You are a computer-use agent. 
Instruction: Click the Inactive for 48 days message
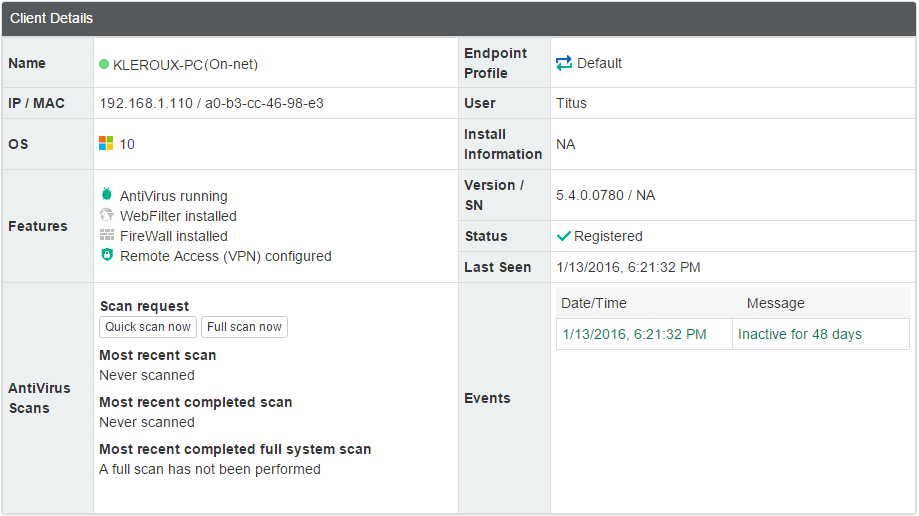(x=800, y=334)
